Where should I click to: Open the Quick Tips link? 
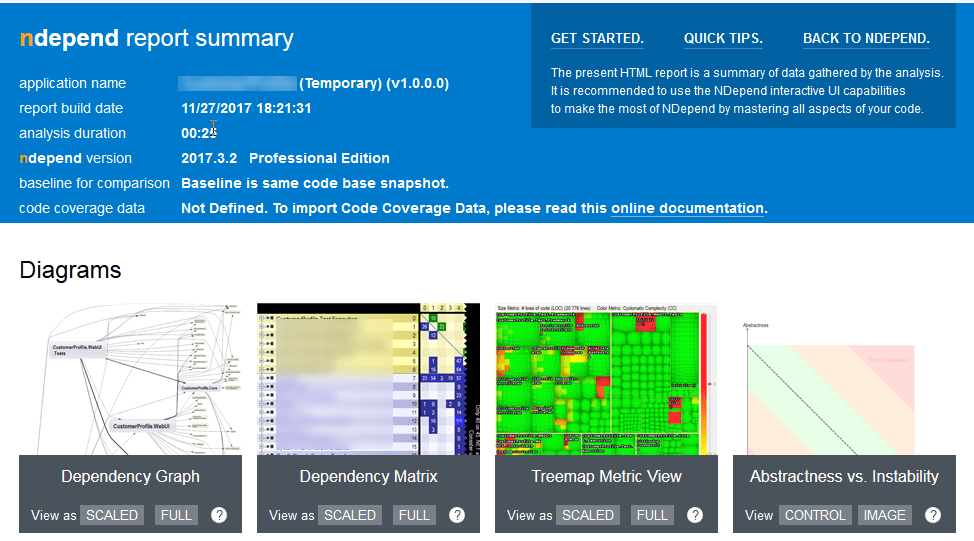point(723,39)
